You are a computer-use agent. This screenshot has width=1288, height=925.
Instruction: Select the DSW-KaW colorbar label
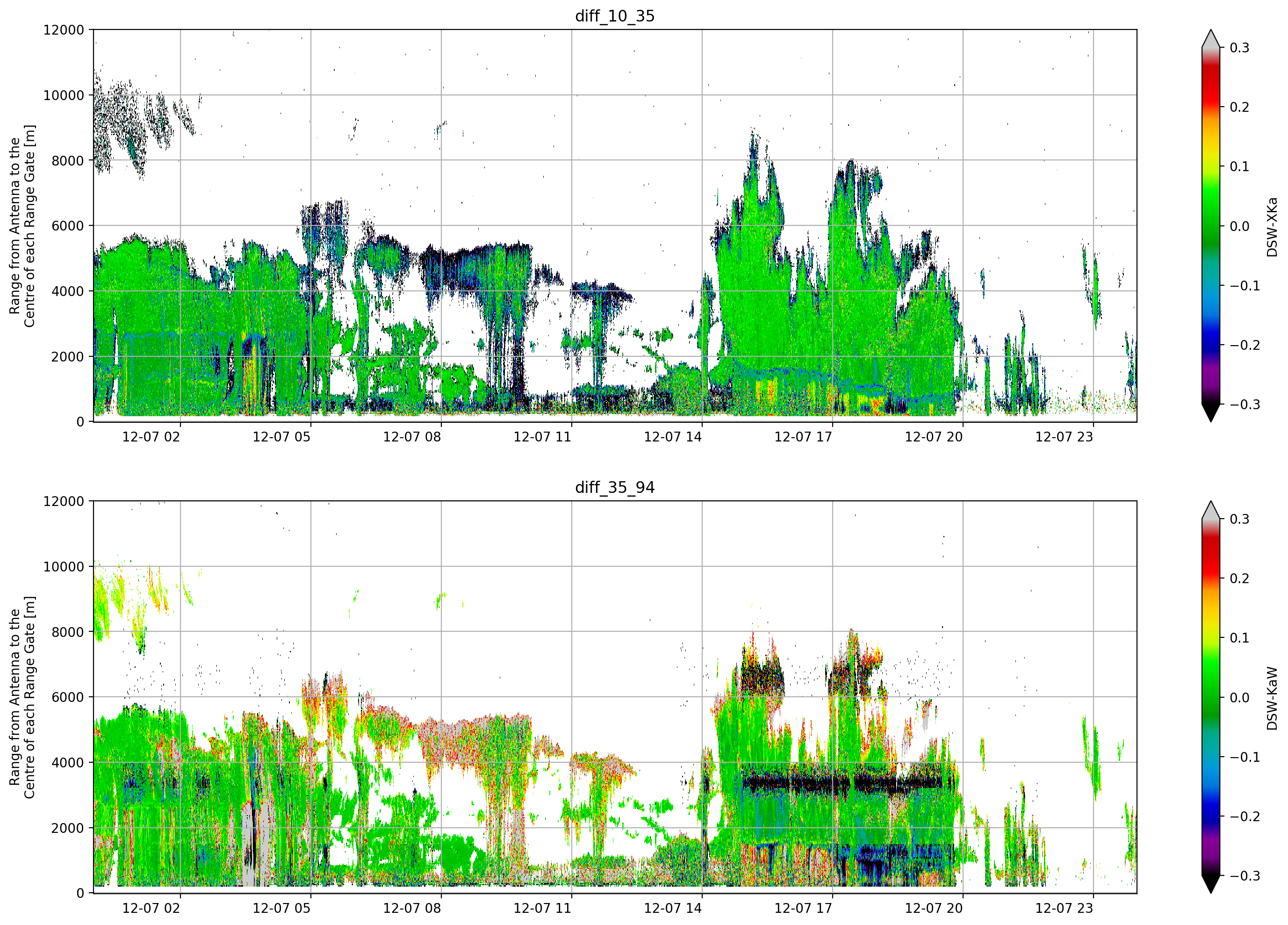pyautogui.click(x=1272, y=698)
